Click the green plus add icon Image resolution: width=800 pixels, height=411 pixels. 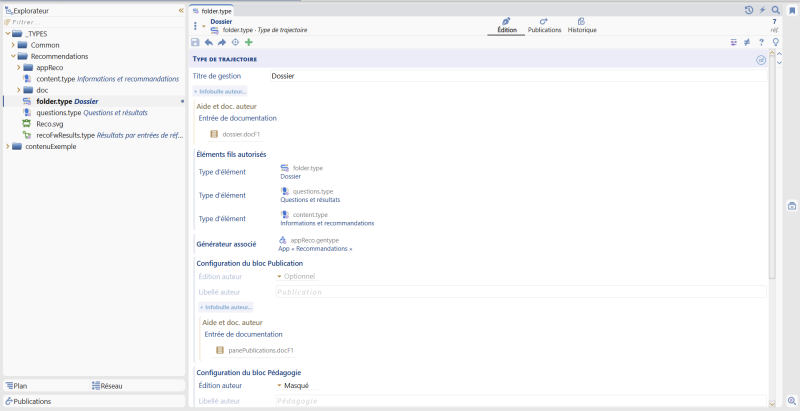[x=248, y=42]
